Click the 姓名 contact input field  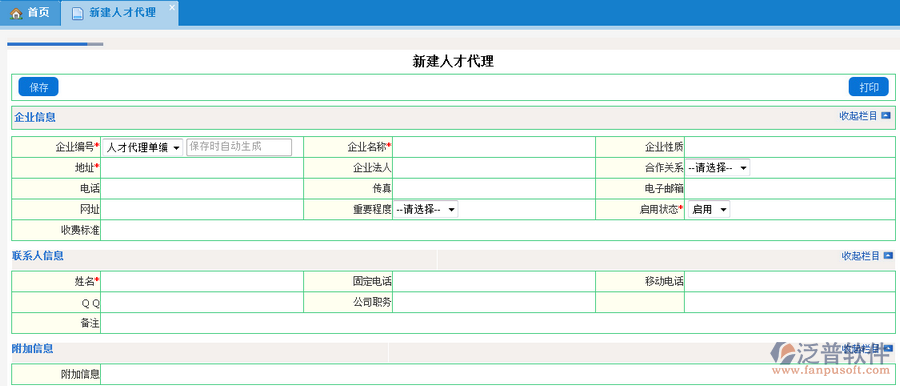pos(202,281)
